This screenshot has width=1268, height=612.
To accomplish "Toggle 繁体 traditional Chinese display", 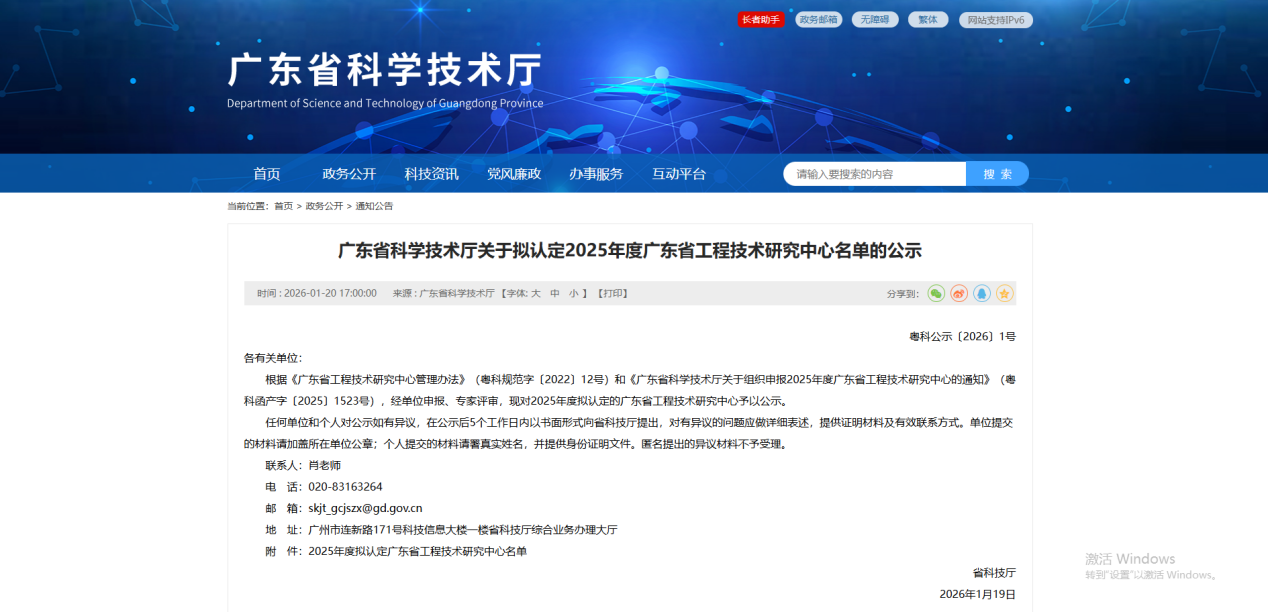I will [x=928, y=19].
